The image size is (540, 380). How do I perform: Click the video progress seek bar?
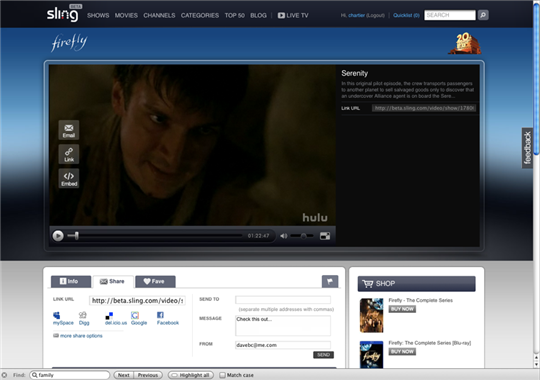[155, 236]
